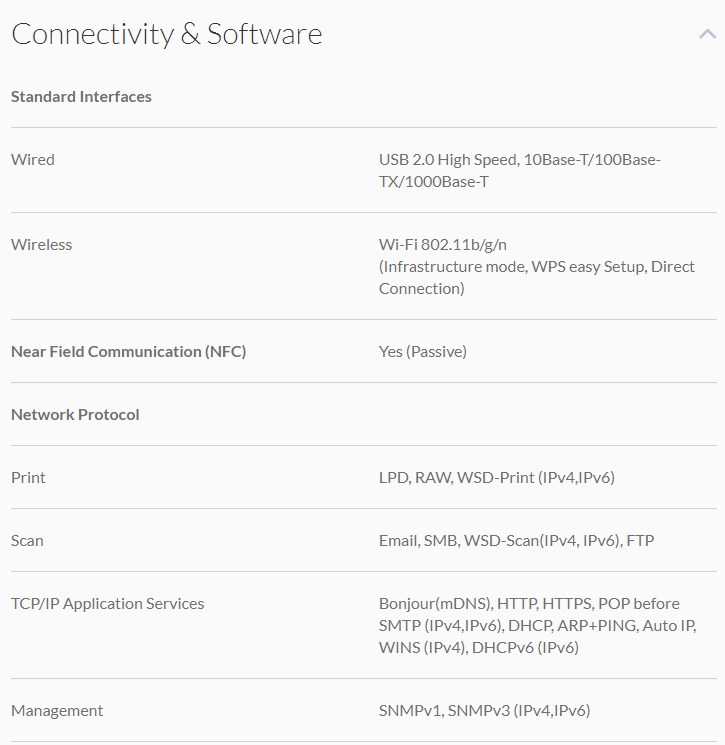
Task: Select the Standard Interfaces subheading
Action: 81,97
